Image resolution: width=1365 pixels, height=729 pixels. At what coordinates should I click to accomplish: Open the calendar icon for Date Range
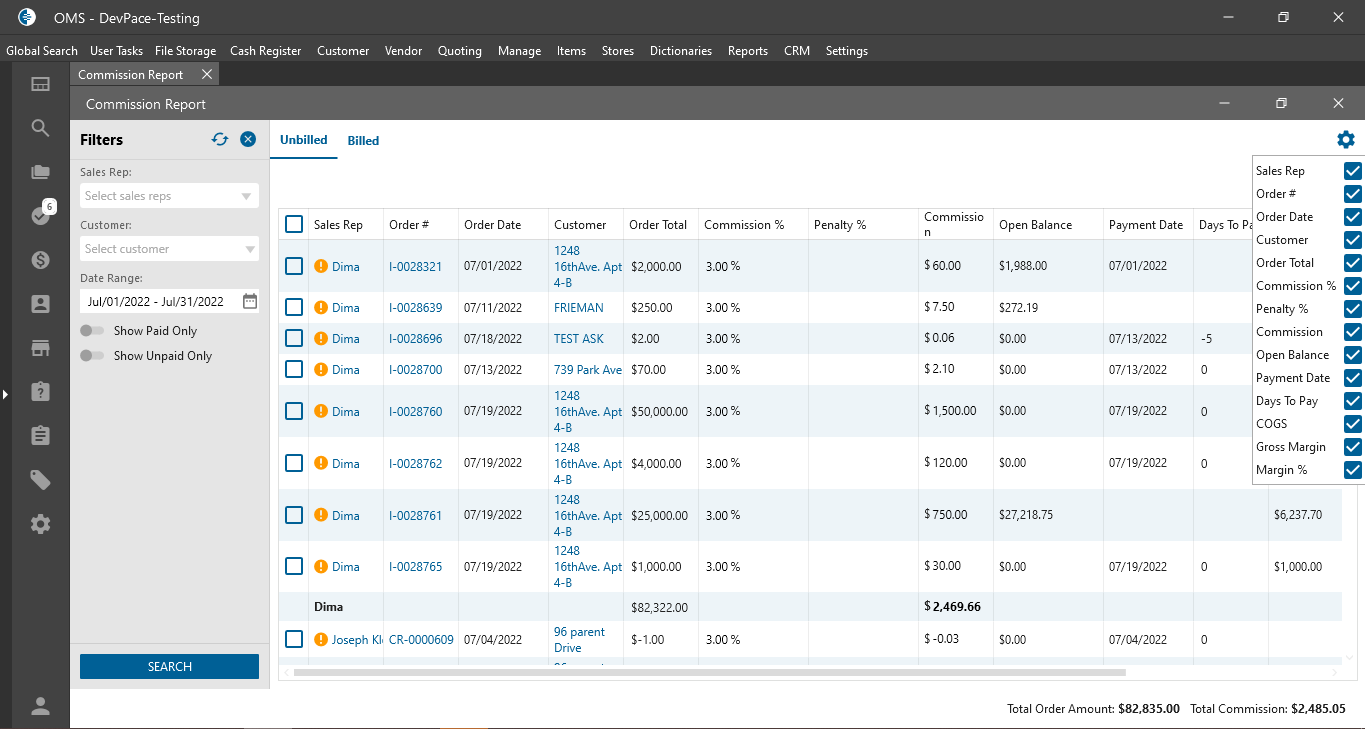[250, 300]
